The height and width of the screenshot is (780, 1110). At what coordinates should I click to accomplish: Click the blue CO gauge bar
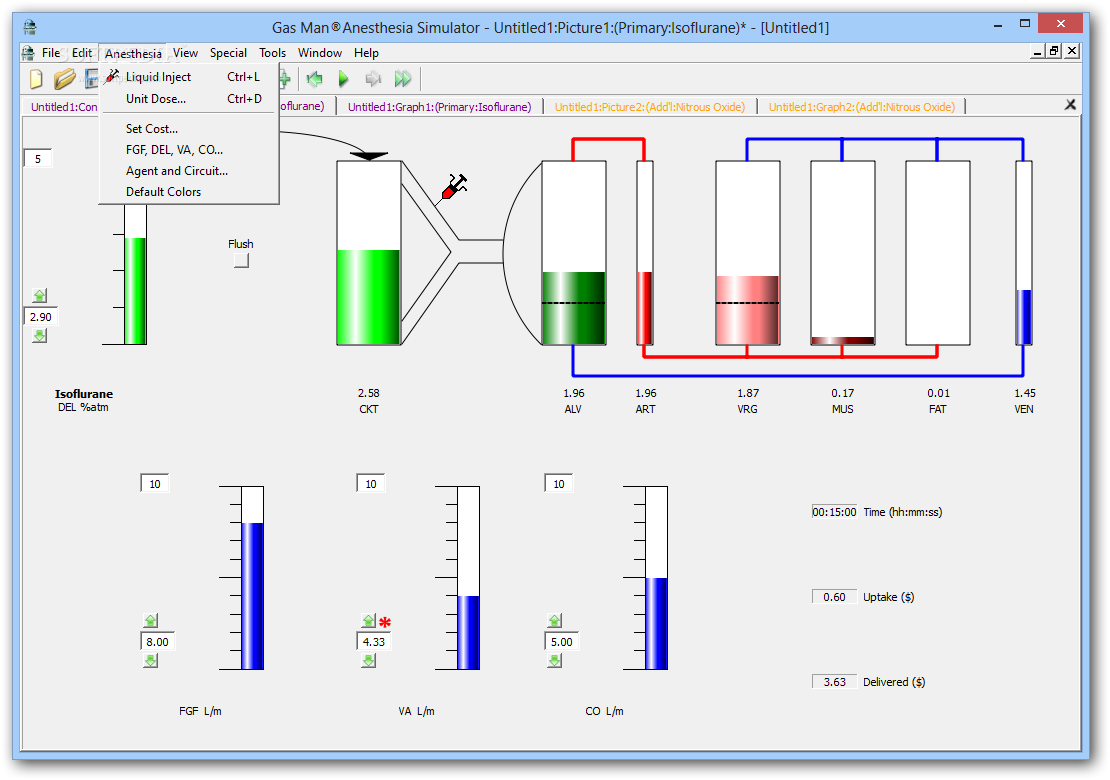(x=656, y=623)
